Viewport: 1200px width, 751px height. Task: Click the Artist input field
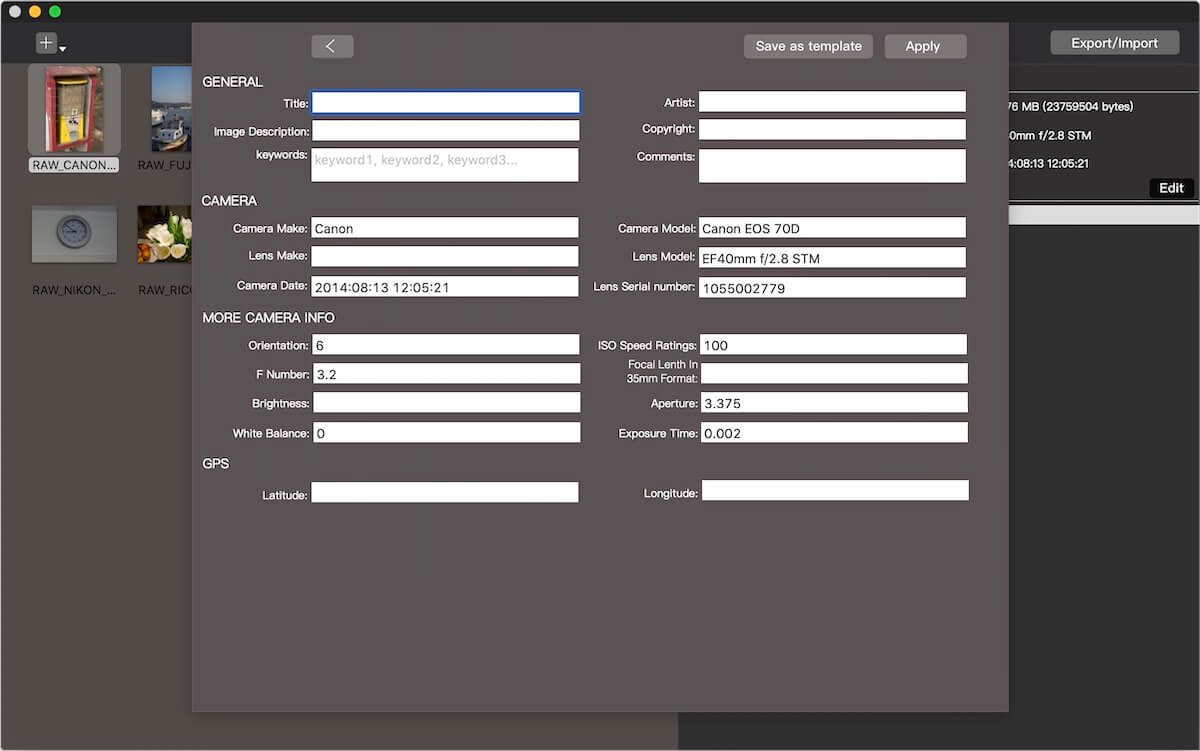(832, 101)
